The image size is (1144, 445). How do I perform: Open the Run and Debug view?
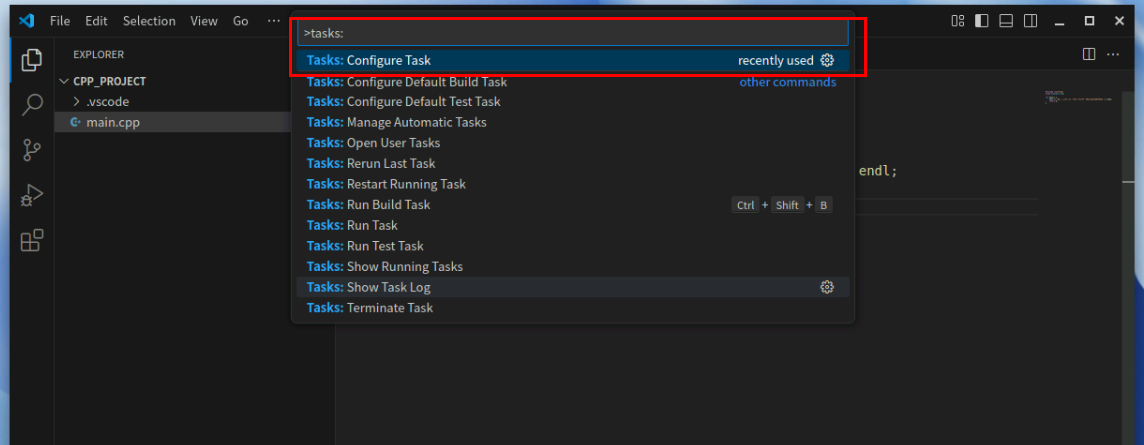coord(32,195)
